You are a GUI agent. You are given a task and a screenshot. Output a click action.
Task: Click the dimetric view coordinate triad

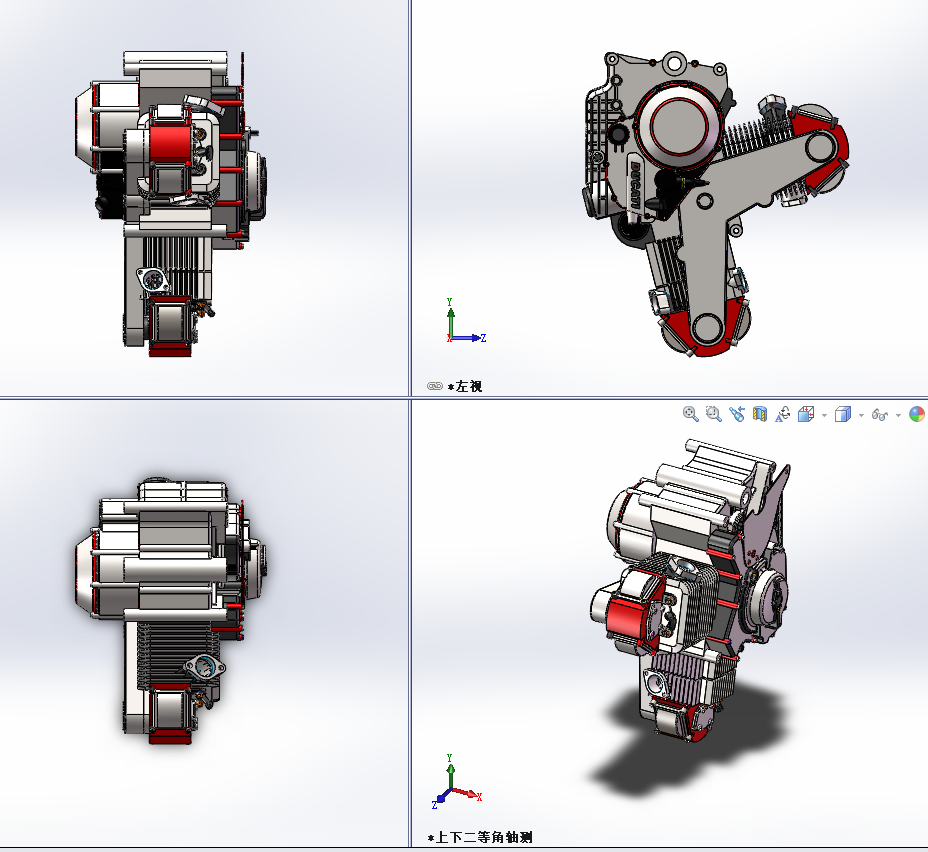coord(456,782)
